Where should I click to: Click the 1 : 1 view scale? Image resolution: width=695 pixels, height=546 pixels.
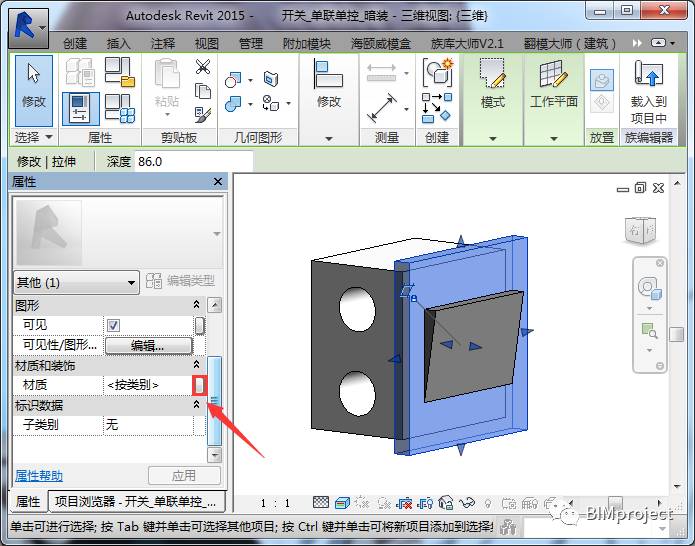[275, 503]
